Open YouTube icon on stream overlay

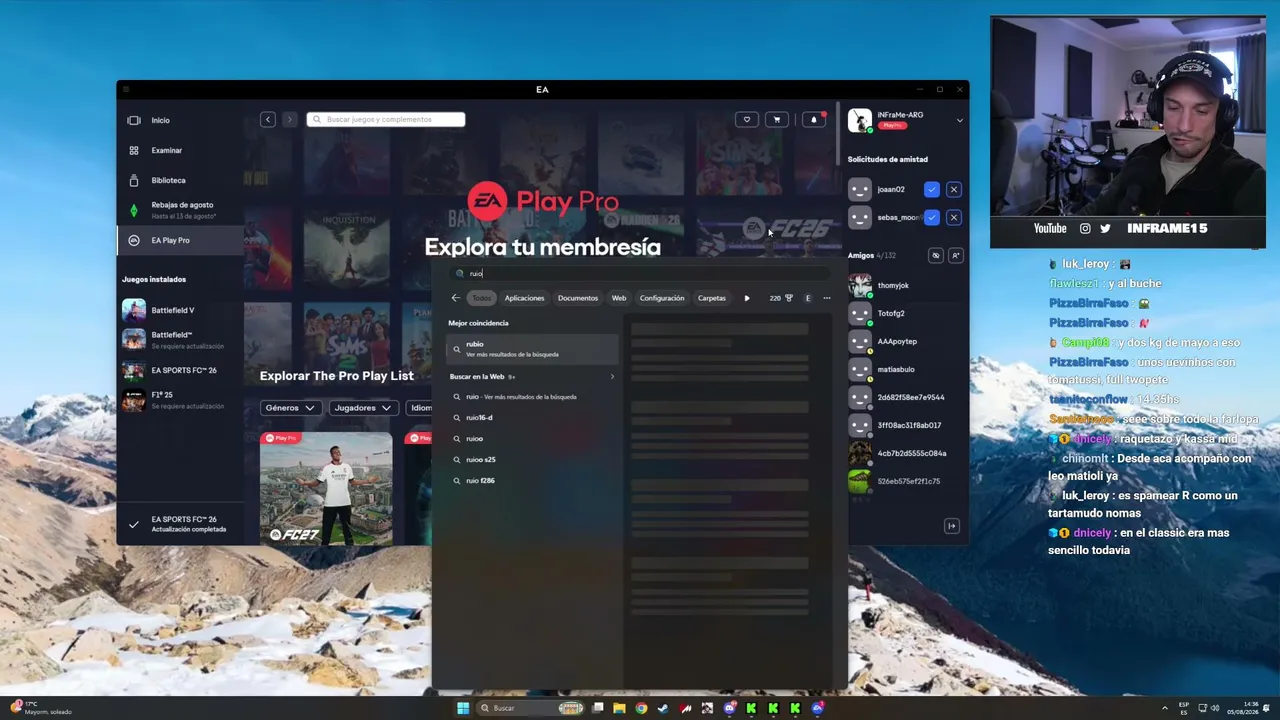pyautogui.click(x=1050, y=228)
